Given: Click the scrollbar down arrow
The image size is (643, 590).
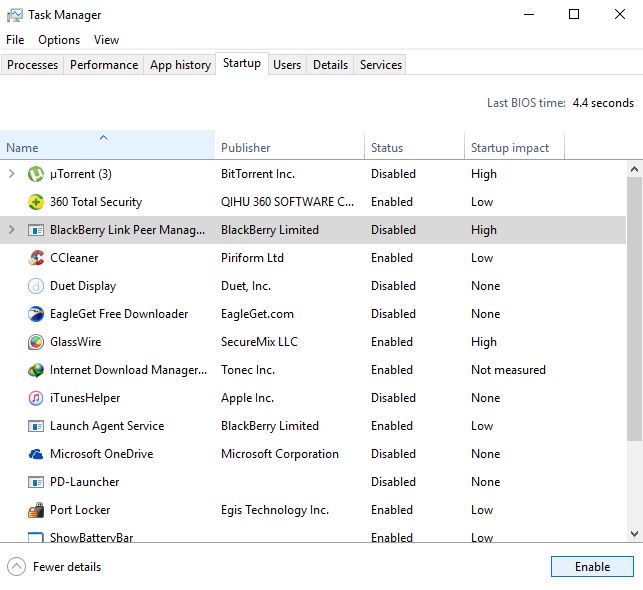Looking at the screenshot, I should [634, 534].
